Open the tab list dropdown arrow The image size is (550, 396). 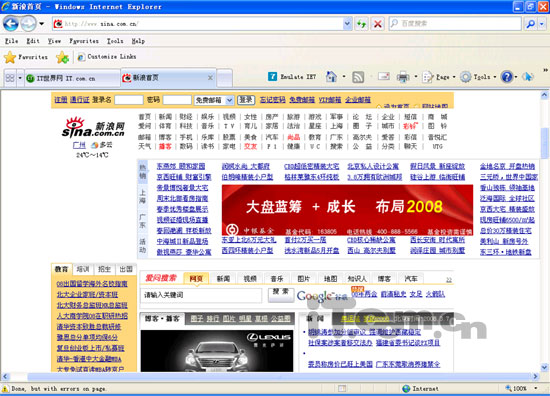click(x=20, y=78)
